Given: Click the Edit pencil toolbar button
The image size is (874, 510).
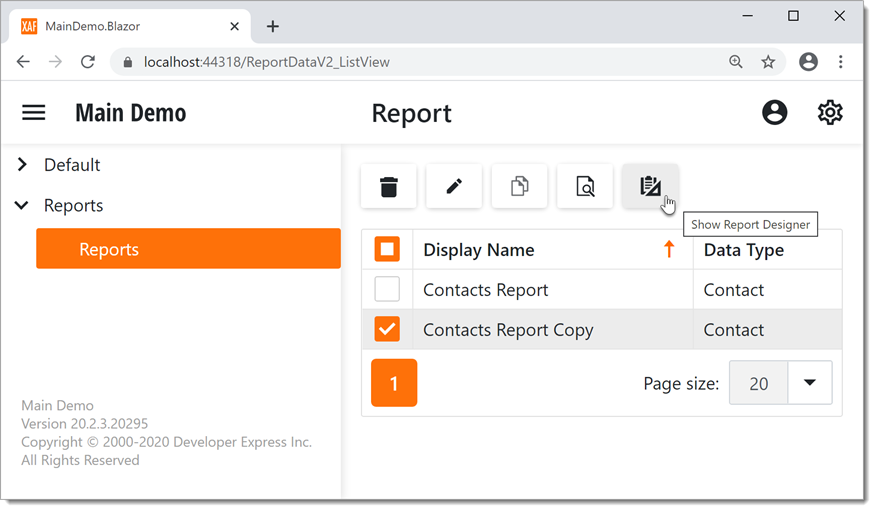Looking at the screenshot, I should (454, 186).
